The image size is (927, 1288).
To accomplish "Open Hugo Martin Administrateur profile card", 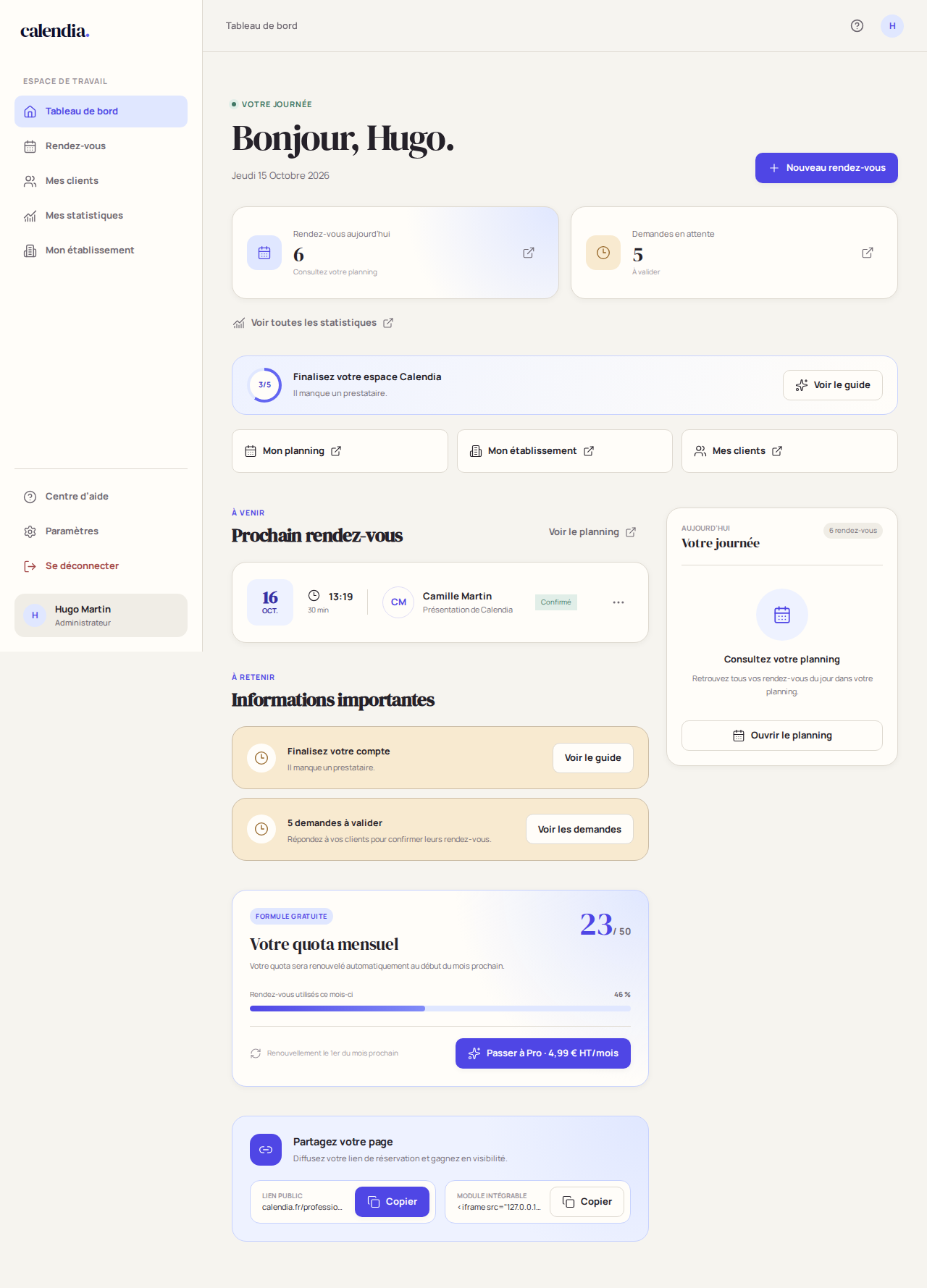I will 101,615.
